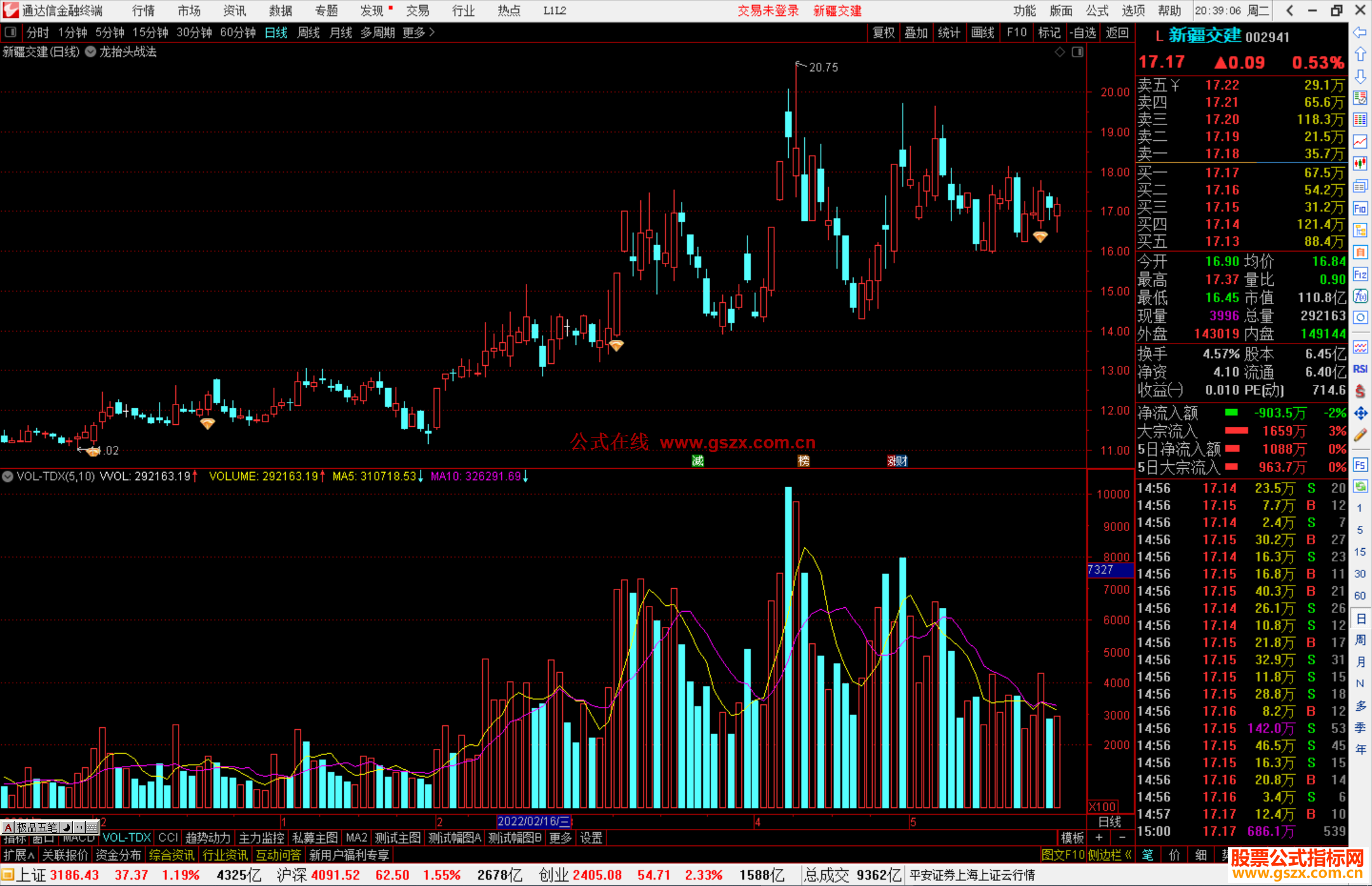Click the diamond icon atop main chart
Image resolution: width=1372 pixels, height=886 pixels.
coord(1059,52)
